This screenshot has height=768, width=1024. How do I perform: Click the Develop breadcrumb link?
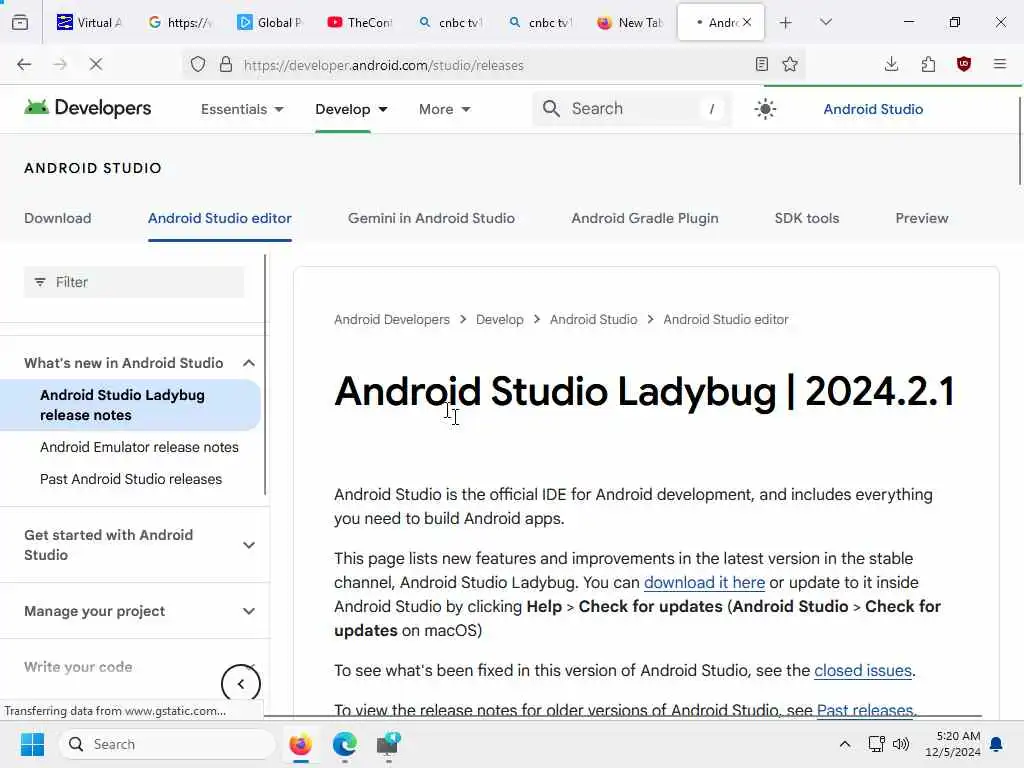(500, 319)
